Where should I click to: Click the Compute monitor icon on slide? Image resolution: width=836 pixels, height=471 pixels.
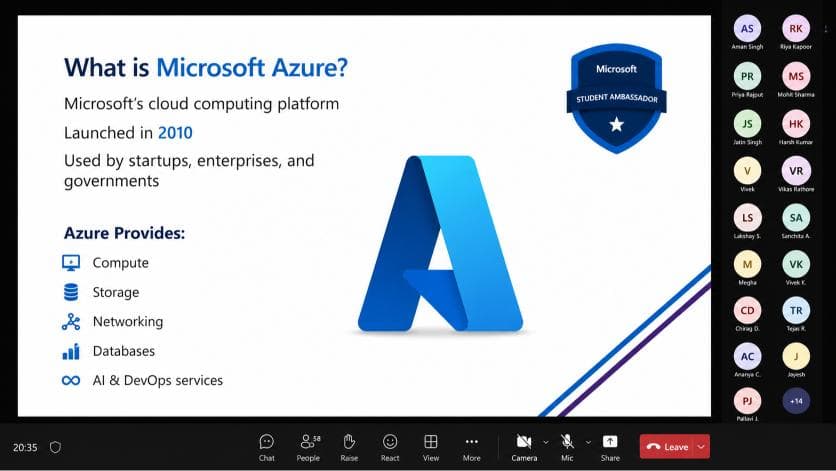click(71, 263)
